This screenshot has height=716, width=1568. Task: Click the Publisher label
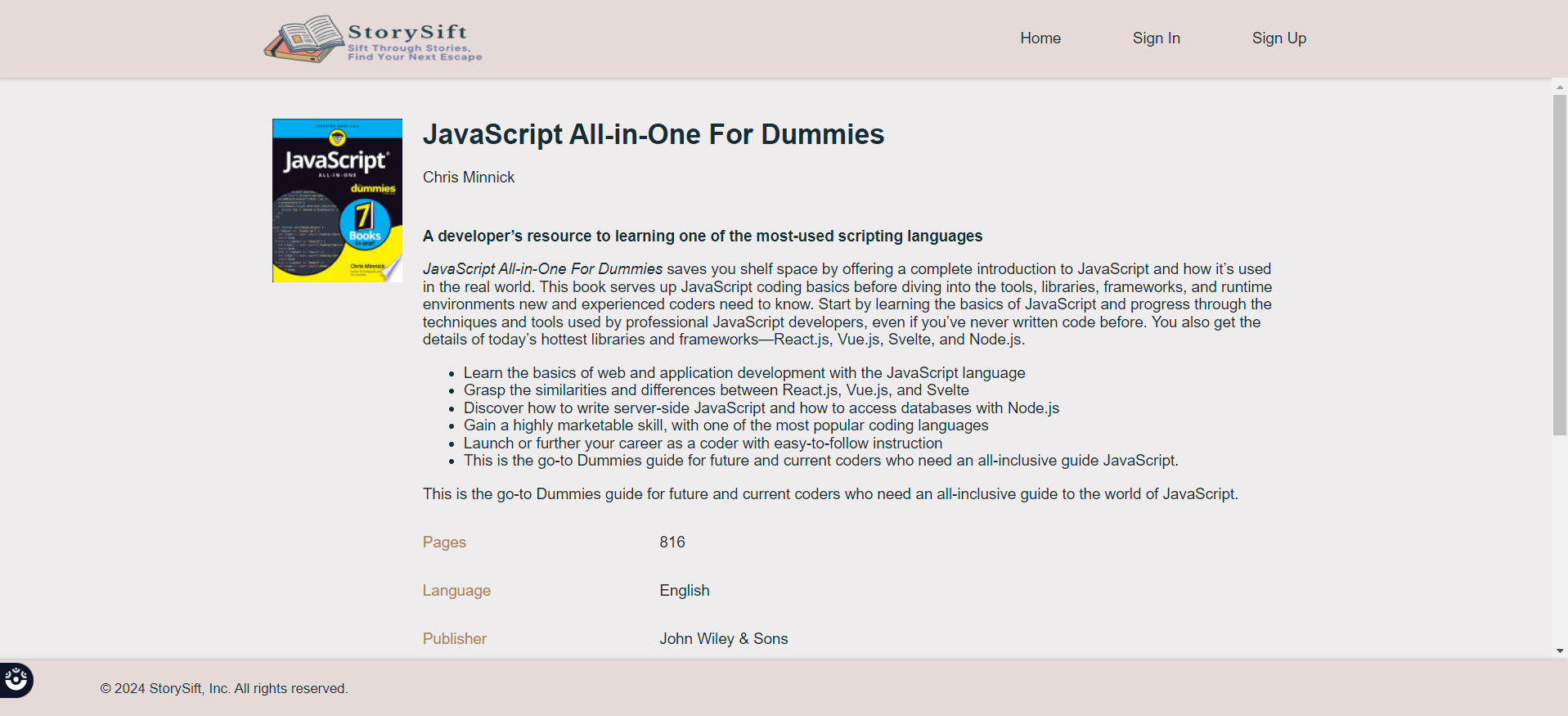pyautogui.click(x=455, y=639)
